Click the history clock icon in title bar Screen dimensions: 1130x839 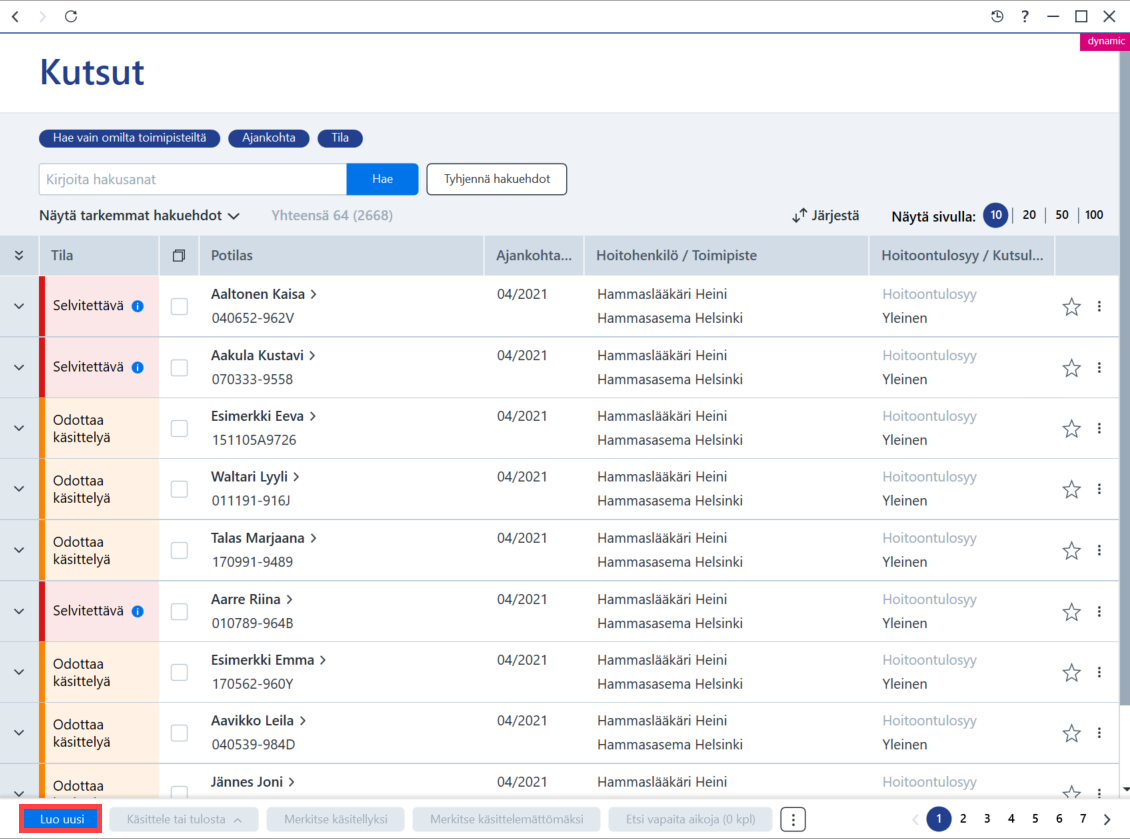pyautogui.click(x=997, y=17)
